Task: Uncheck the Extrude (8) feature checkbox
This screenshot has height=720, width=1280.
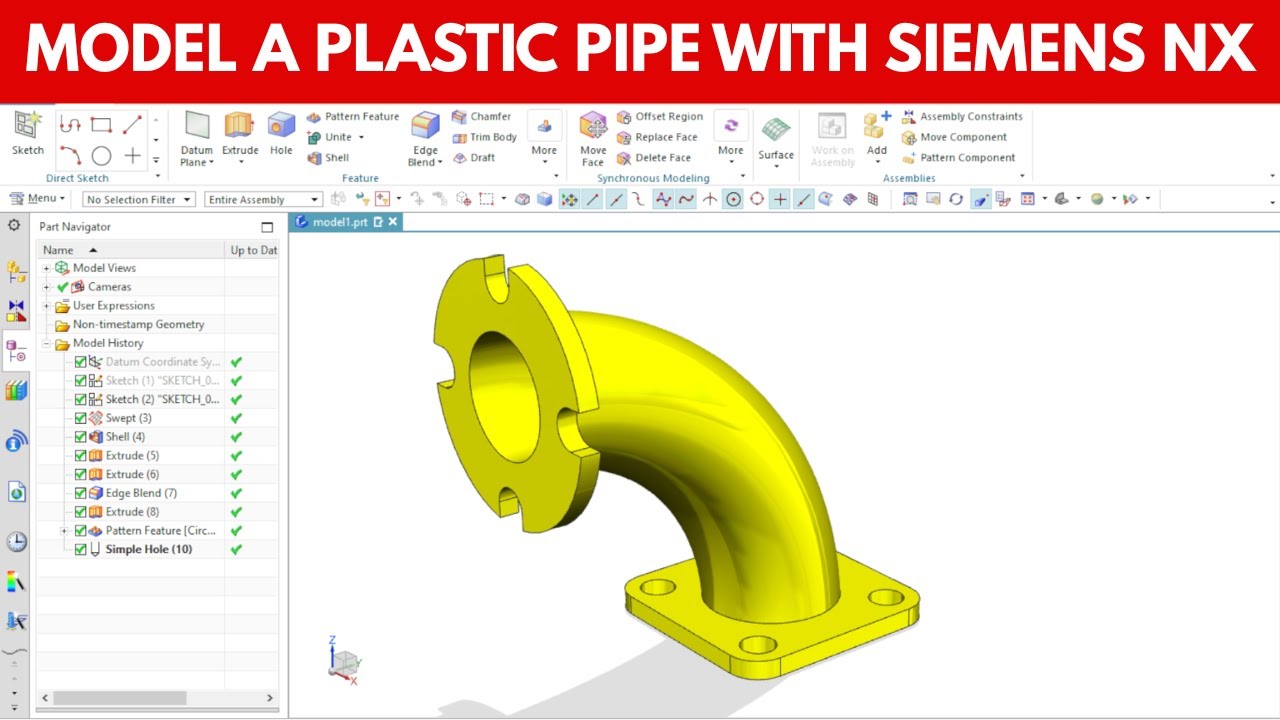Action: pos(81,512)
